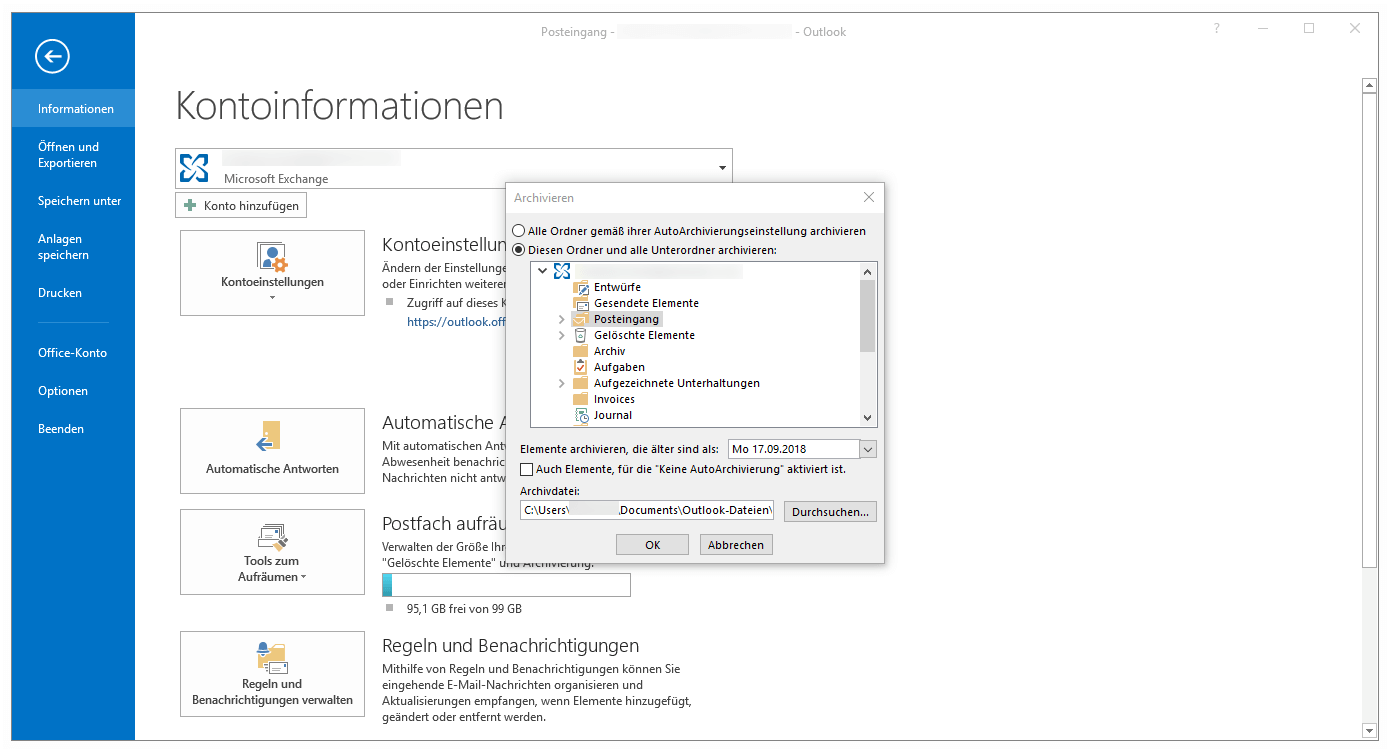The image size is (1389, 756).
Task: Click the Gelöschte Elemente trash icon
Action: tap(581, 335)
